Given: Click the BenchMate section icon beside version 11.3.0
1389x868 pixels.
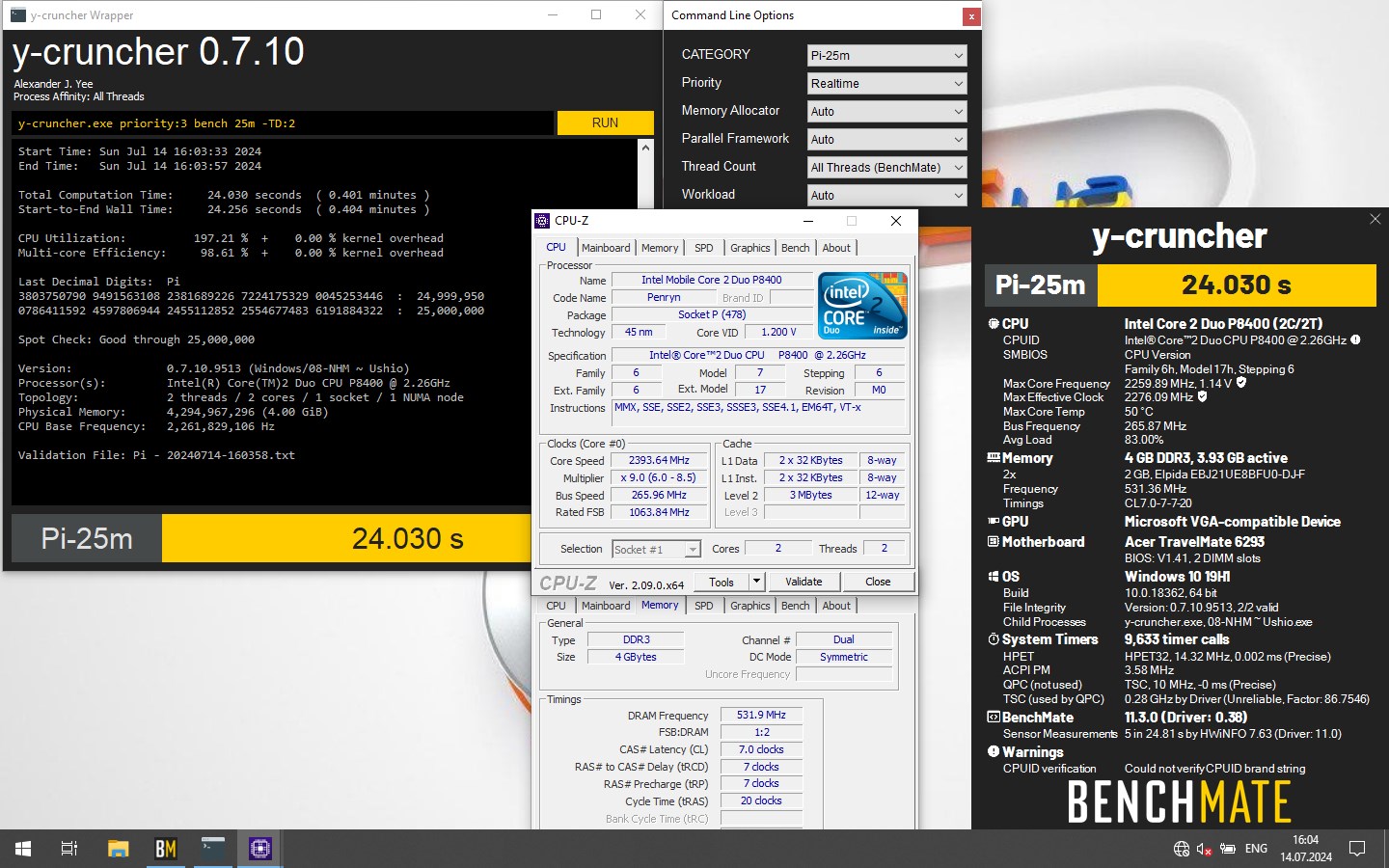Looking at the screenshot, I should click(x=994, y=718).
